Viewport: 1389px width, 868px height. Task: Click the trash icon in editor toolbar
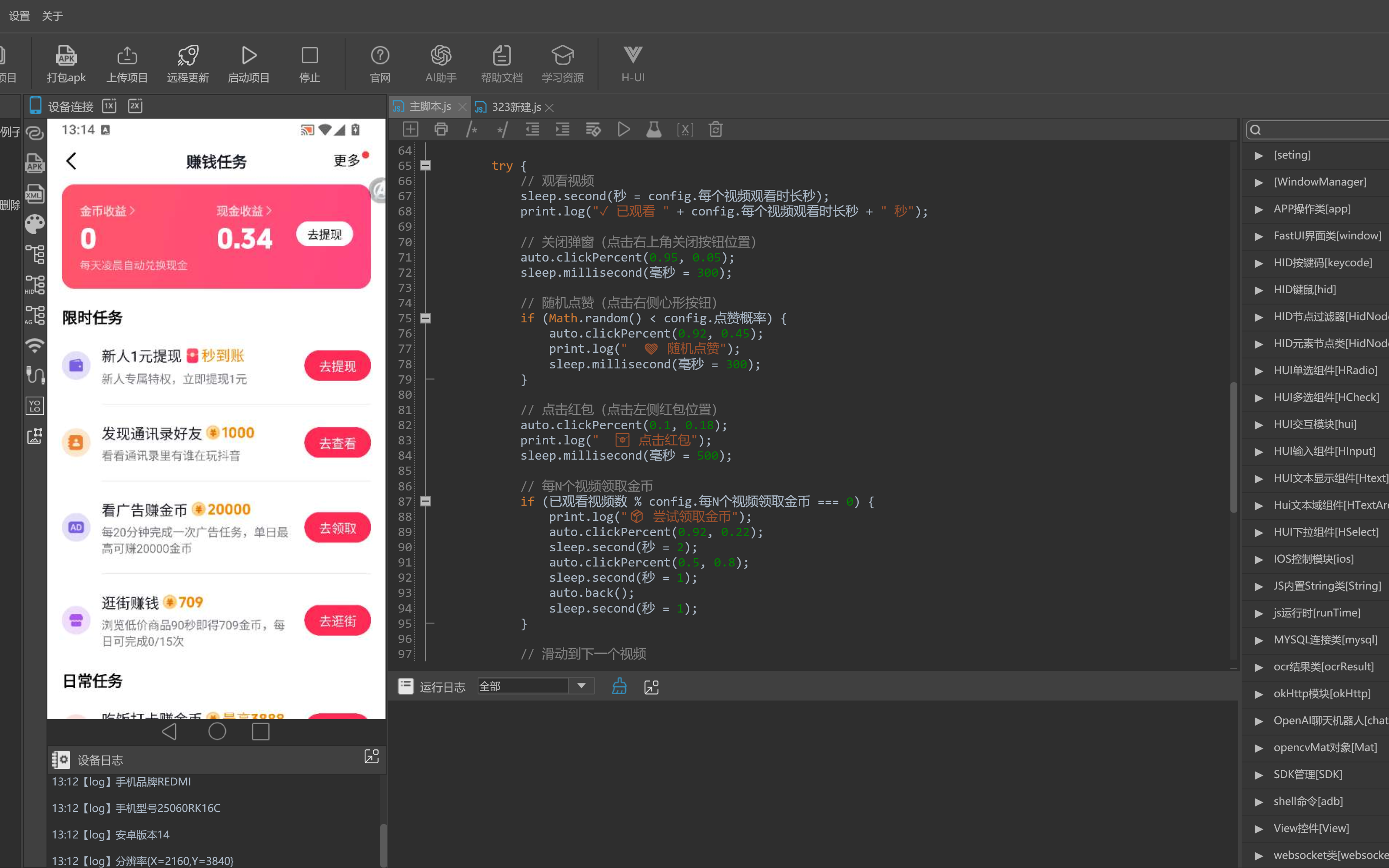tap(715, 130)
